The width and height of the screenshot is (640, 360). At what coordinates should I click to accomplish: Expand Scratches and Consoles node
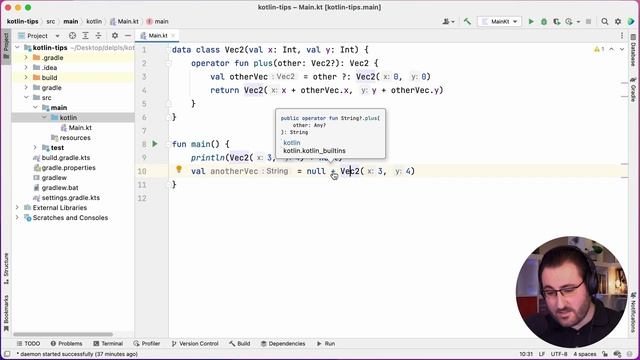tap(18, 218)
